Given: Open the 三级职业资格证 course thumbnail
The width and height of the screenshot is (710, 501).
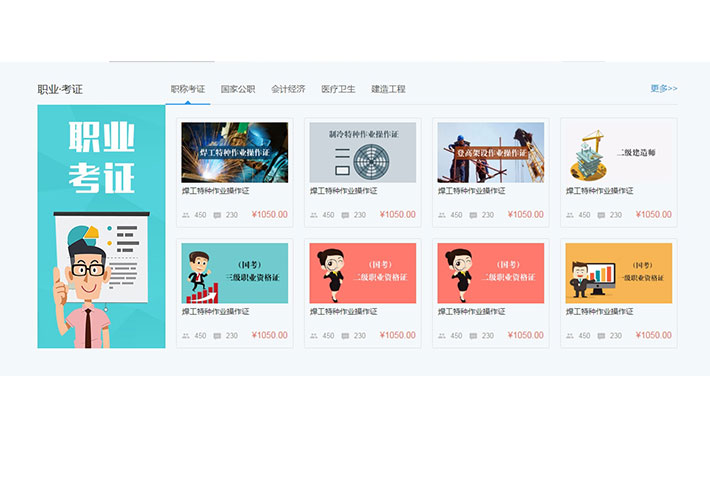Looking at the screenshot, I should [x=234, y=273].
